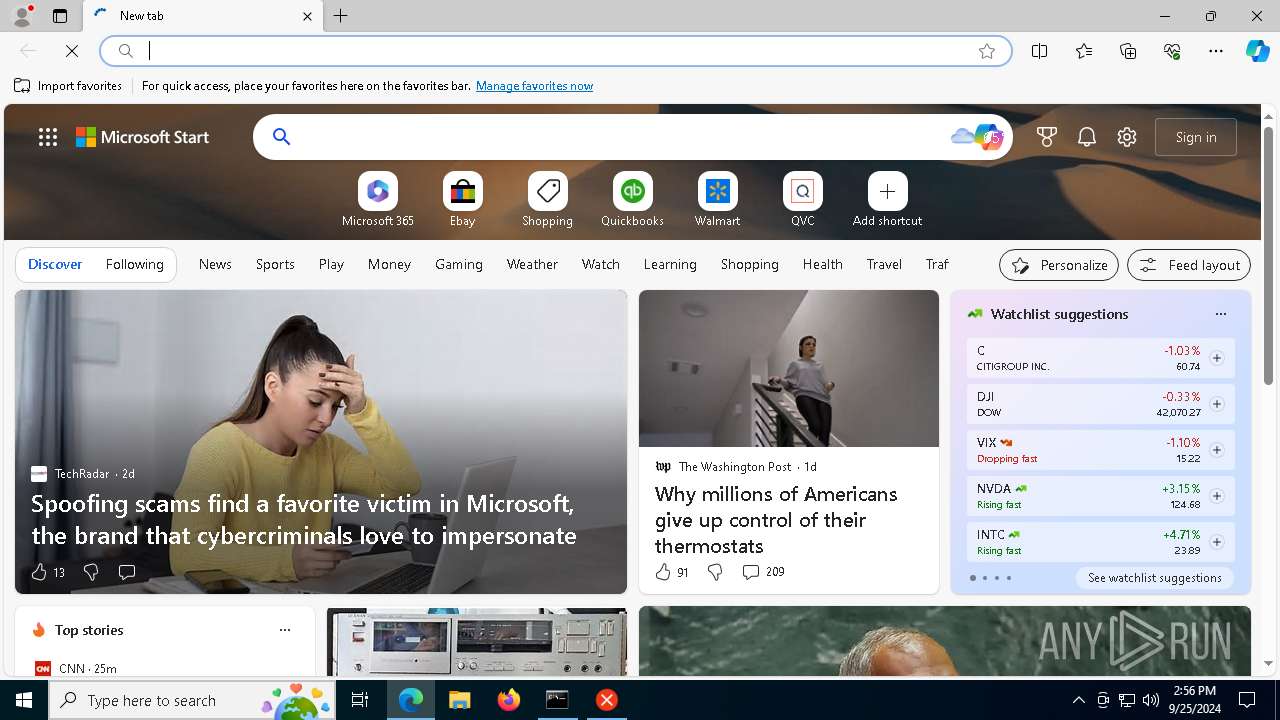Select the Discover feed tab
The height and width of the screenshot is (720, 1280).
(55, 265)
